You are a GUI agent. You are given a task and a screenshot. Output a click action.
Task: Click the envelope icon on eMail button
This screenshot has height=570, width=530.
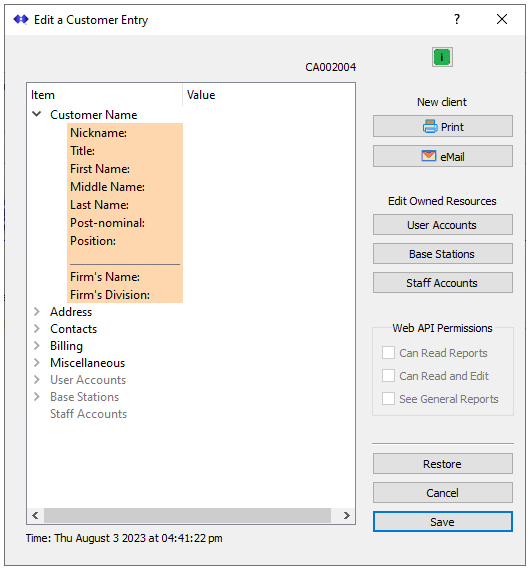[x=429, y=156]
